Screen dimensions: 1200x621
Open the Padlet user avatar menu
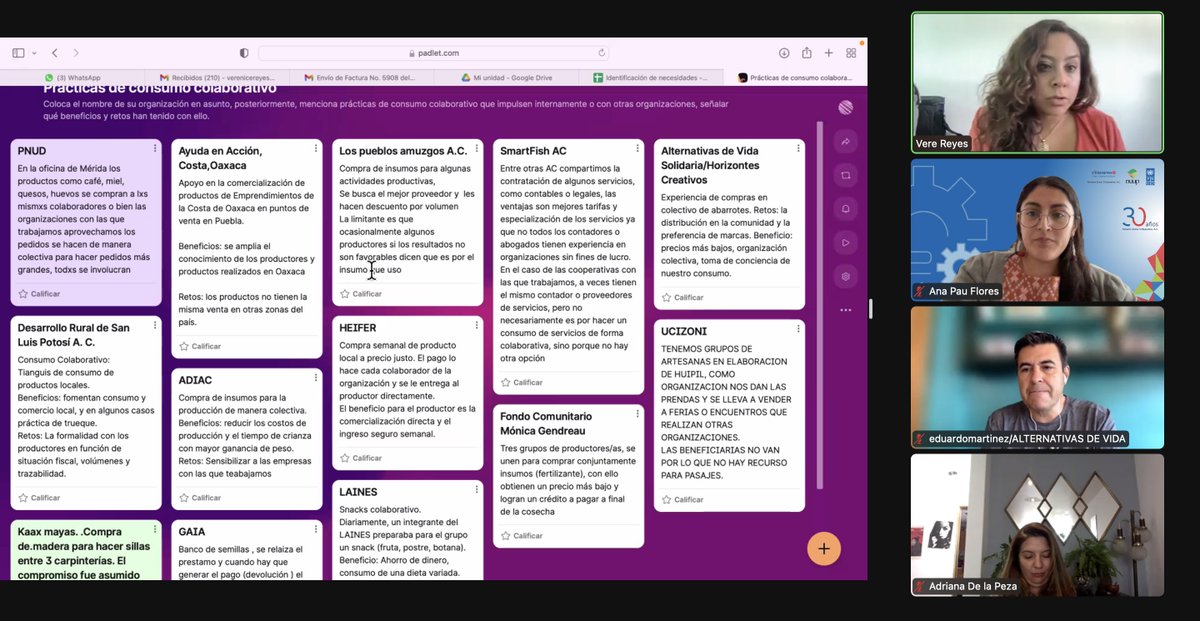coord(846,108)
